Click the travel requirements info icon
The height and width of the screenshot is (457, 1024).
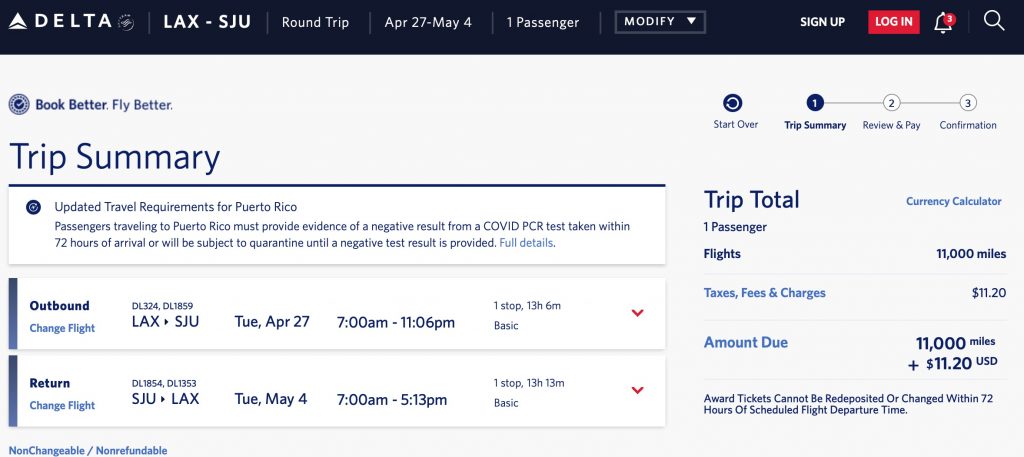(33, 207)
